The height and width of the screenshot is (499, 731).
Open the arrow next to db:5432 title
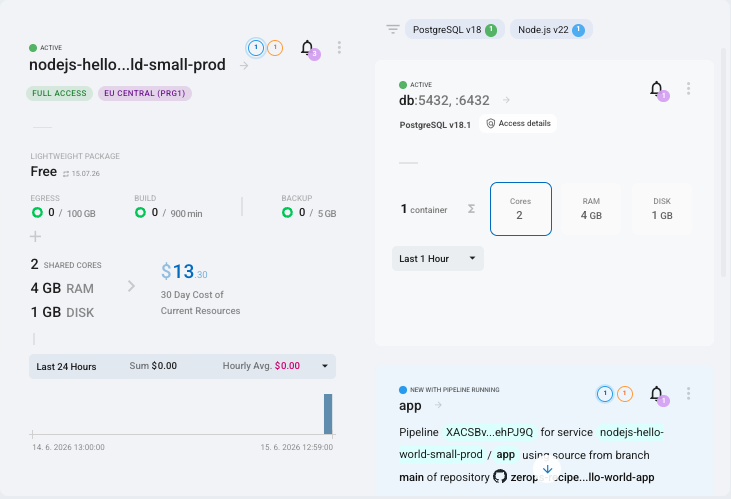tap(506, 100)
